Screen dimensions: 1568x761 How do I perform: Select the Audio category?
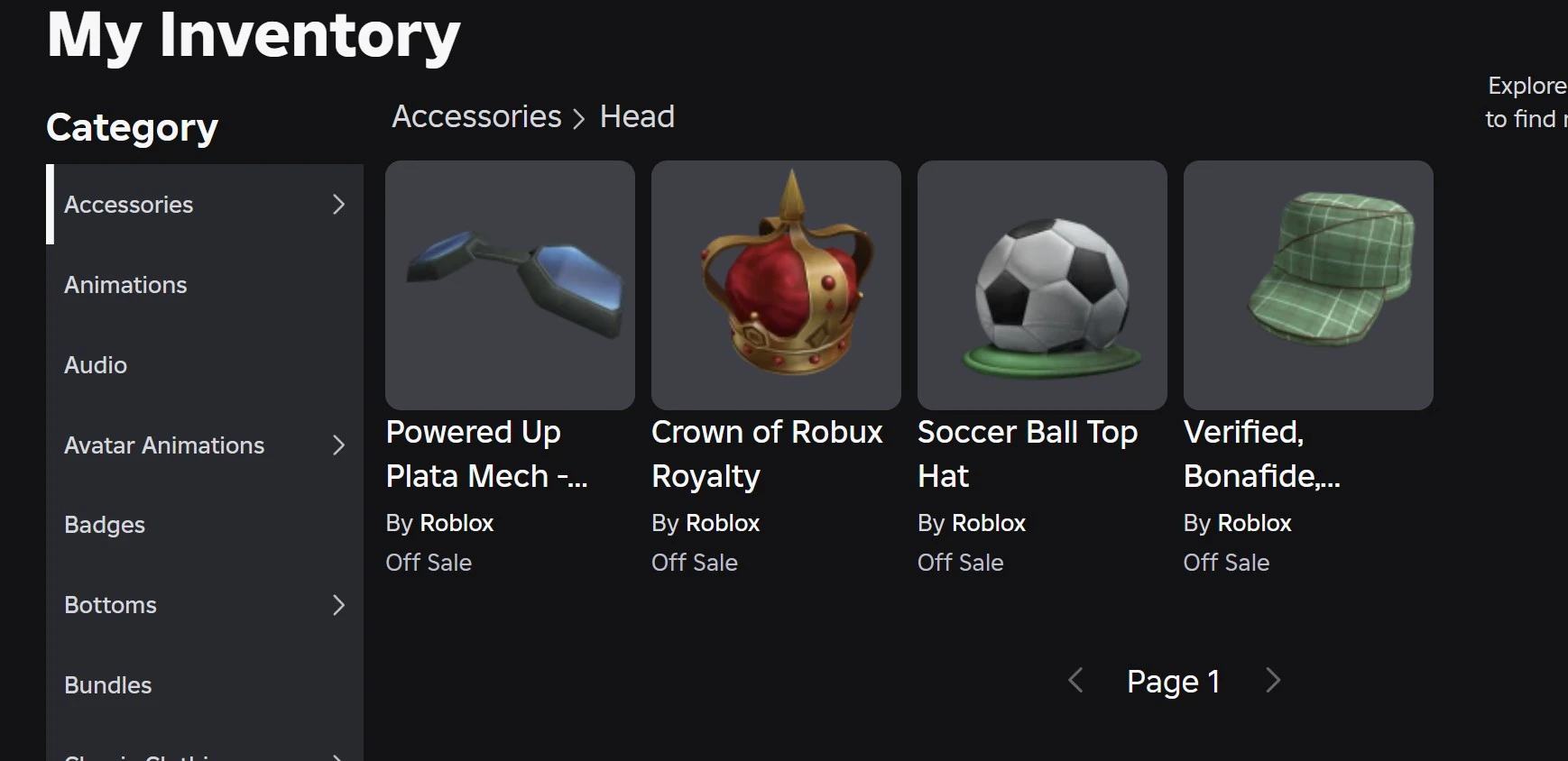coord(96,365)
